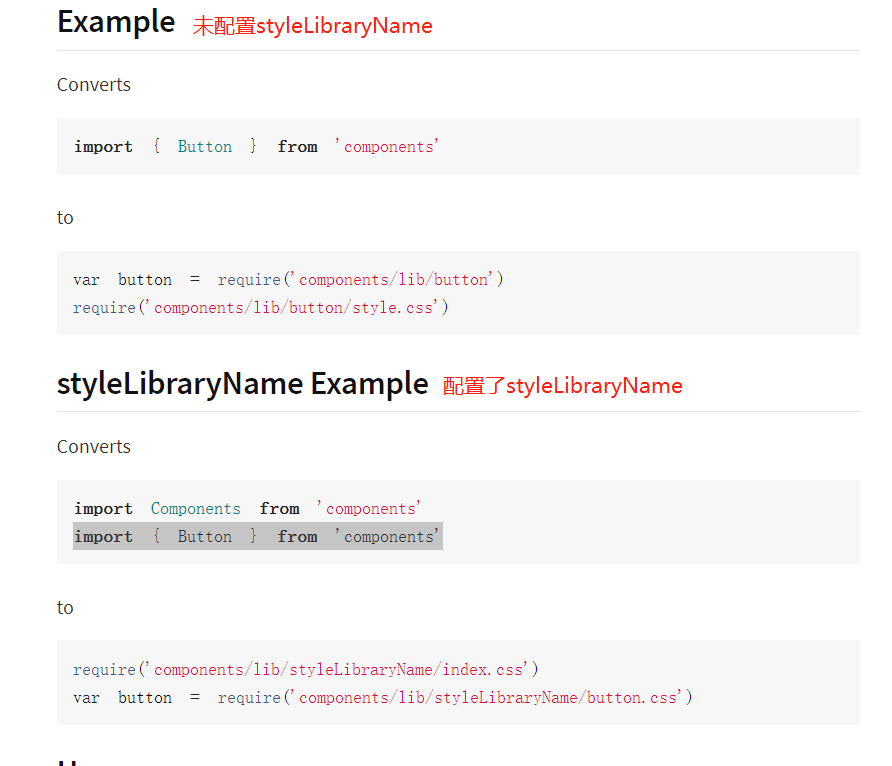Click the red '未配置styleLibraryName' annotation text
Viewport: 892px width, 766px height.
click(312, 26)
